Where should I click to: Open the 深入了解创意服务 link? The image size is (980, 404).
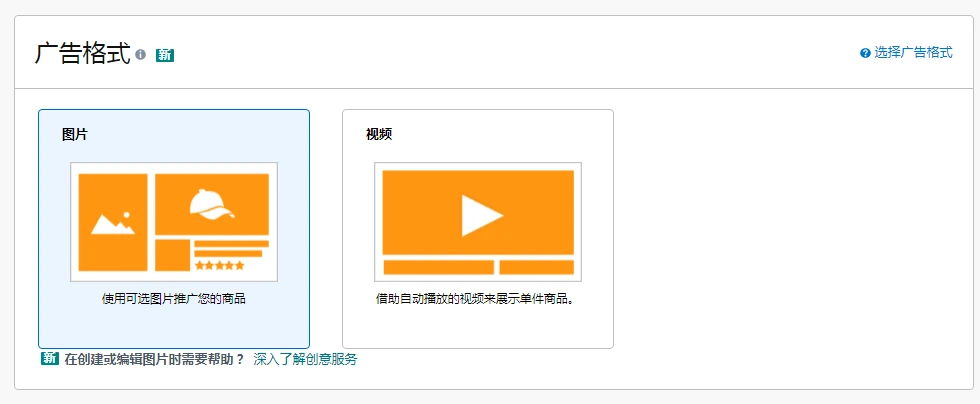pyautogui.click(x=305, y=359)
